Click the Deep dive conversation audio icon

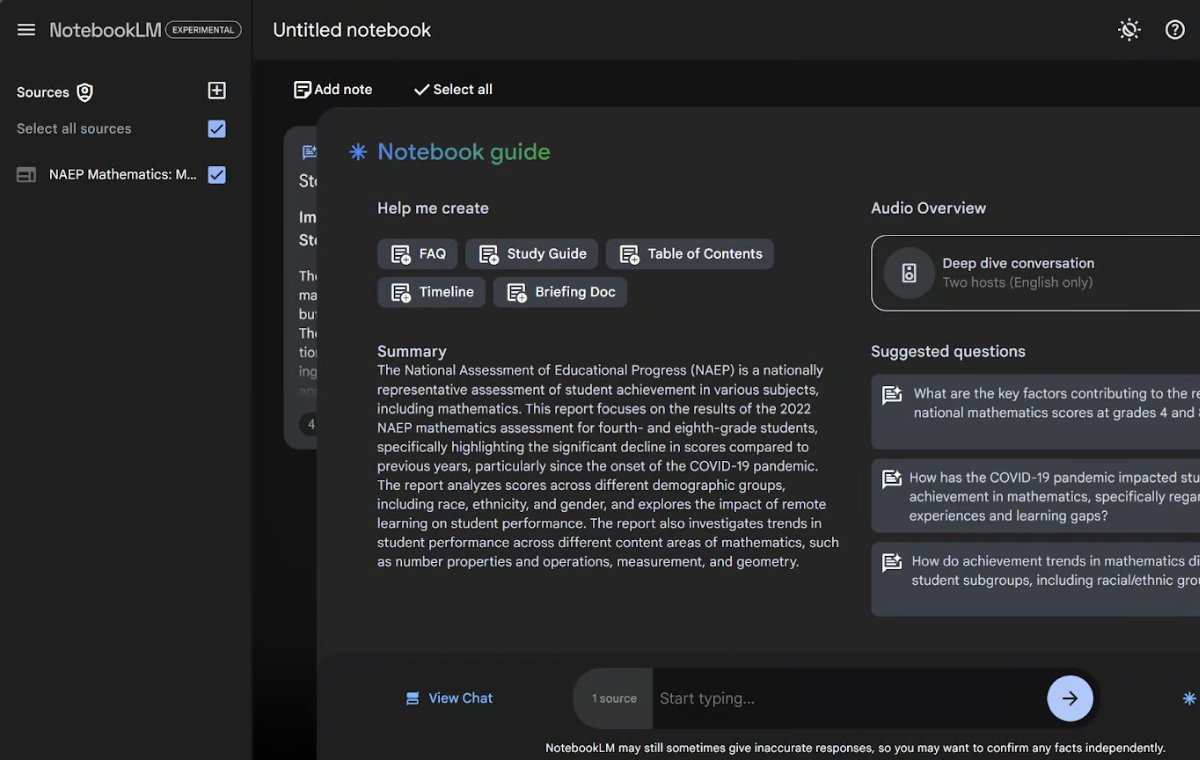click(908, 272)
